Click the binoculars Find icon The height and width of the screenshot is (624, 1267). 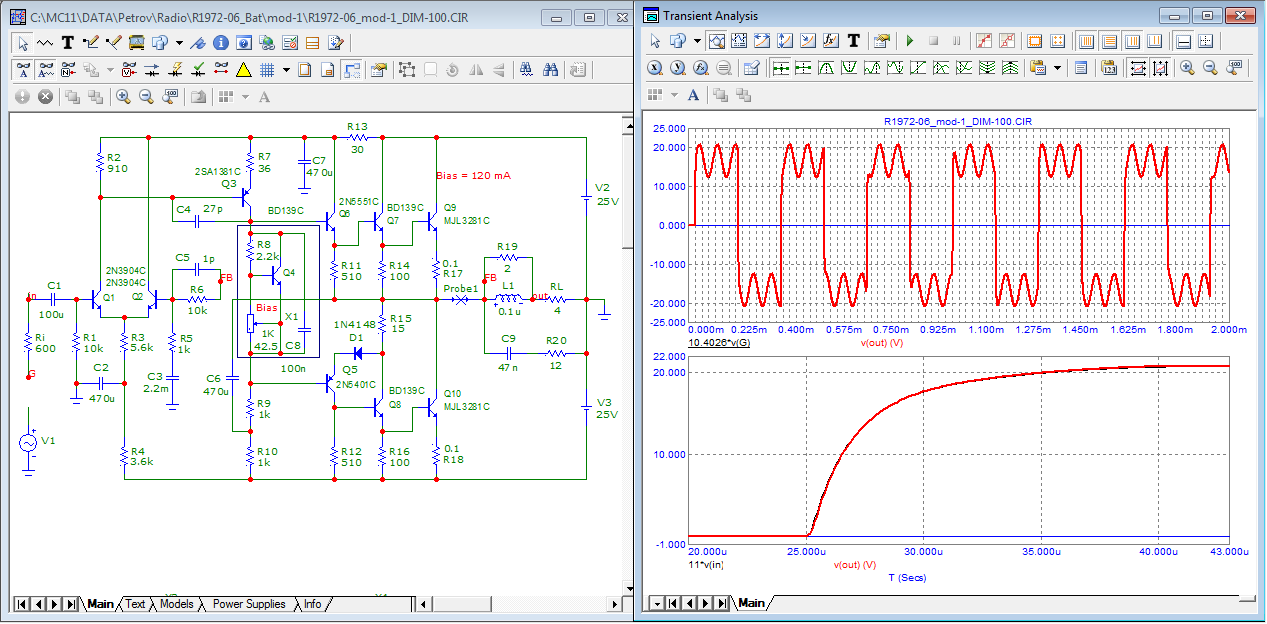(x=550, y=70)
